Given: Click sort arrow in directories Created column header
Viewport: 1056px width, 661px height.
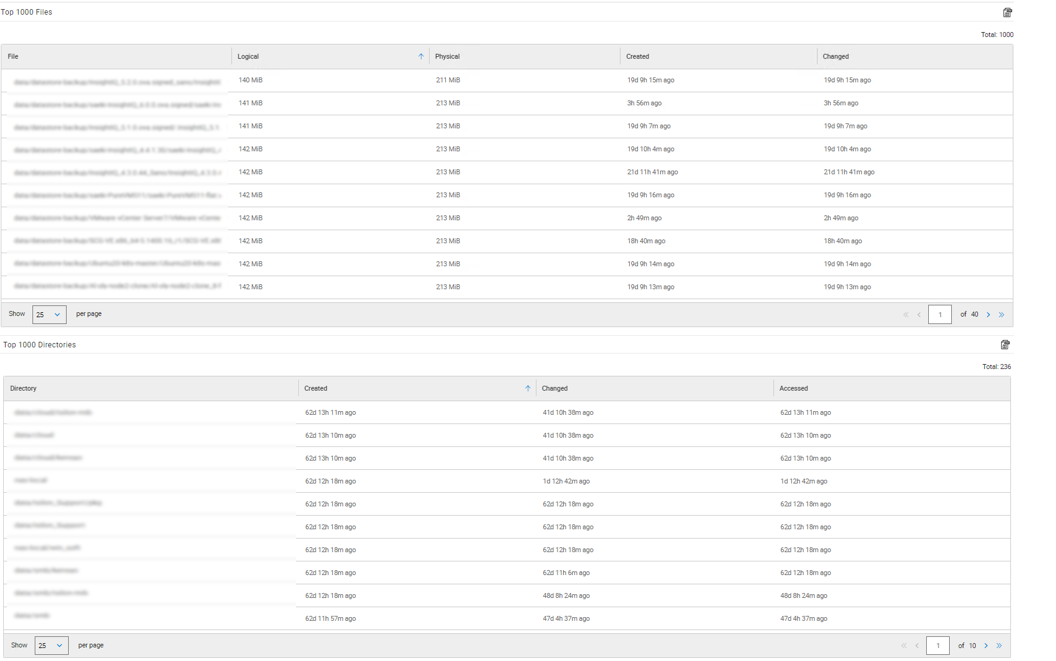Looking at the screenshot, I should pyautogui.click(x=527, y=389).
